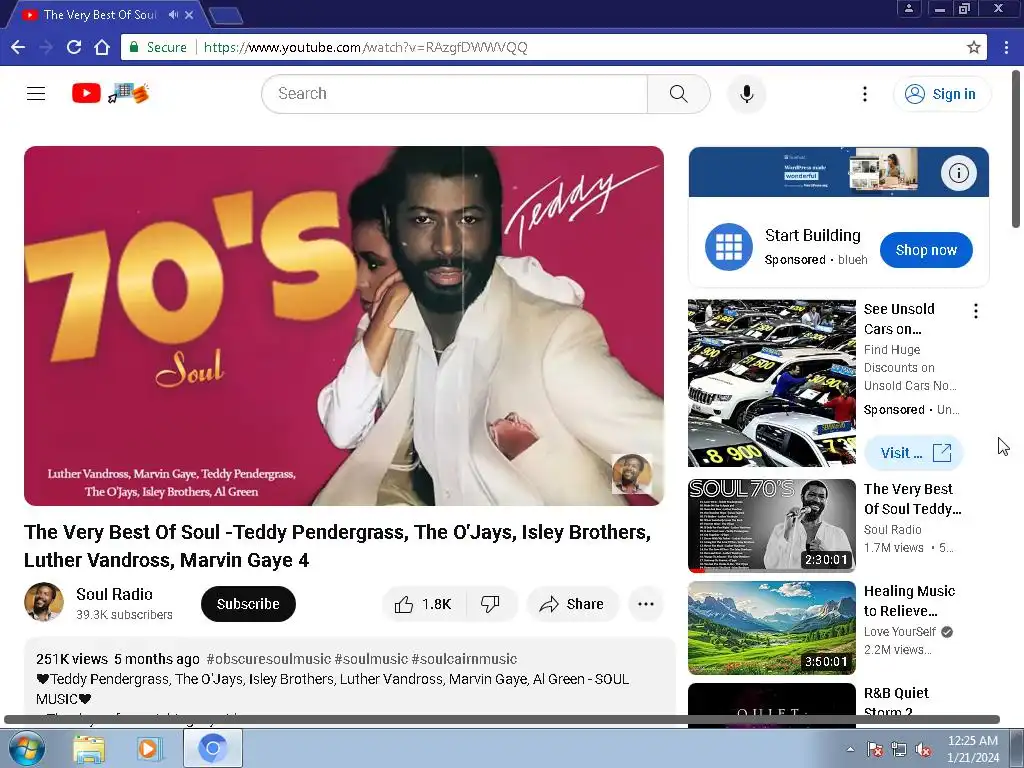Dislike the video with thumbs down
The image size is (1024, 768).
[490, 604]
